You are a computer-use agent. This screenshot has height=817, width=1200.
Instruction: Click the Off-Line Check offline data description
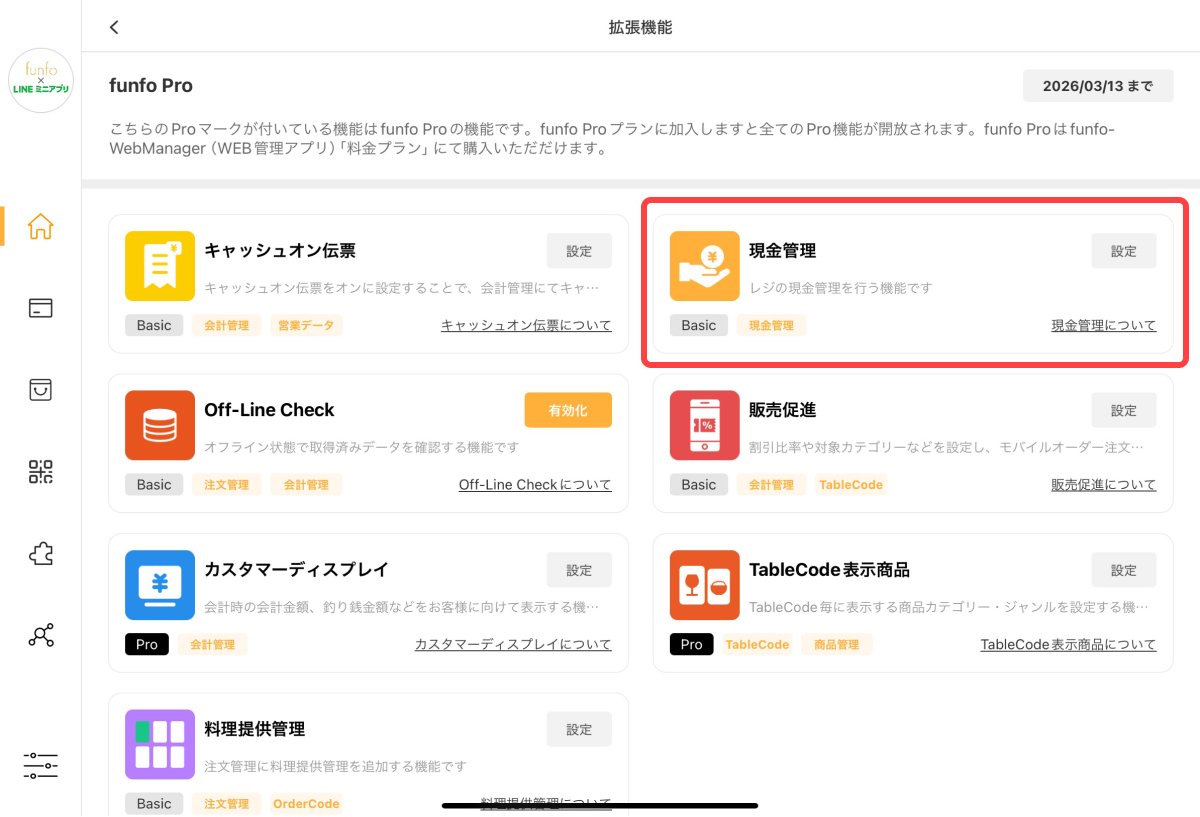362,447
